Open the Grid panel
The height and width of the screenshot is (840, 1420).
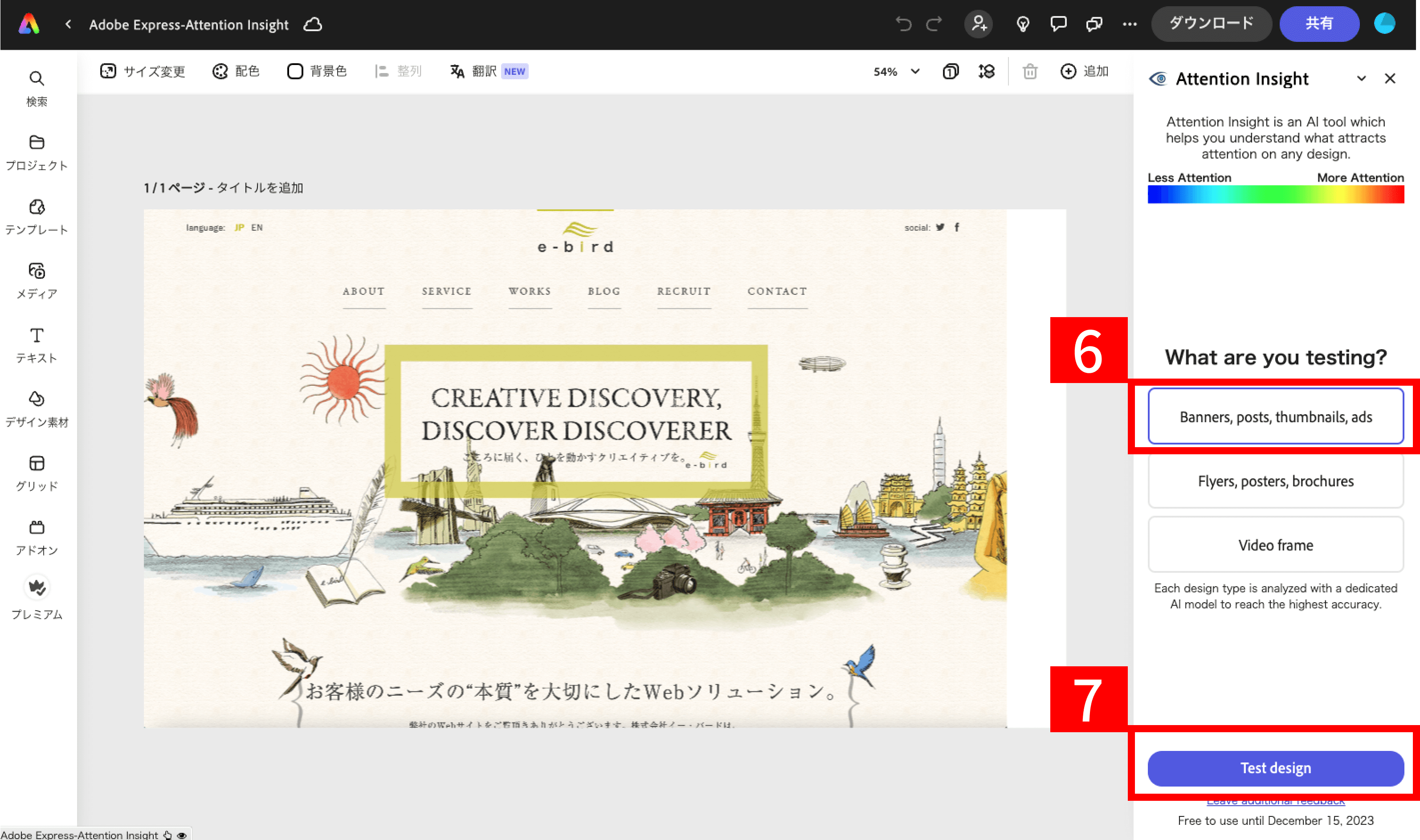pyautogui.click(x=36, y=473)
